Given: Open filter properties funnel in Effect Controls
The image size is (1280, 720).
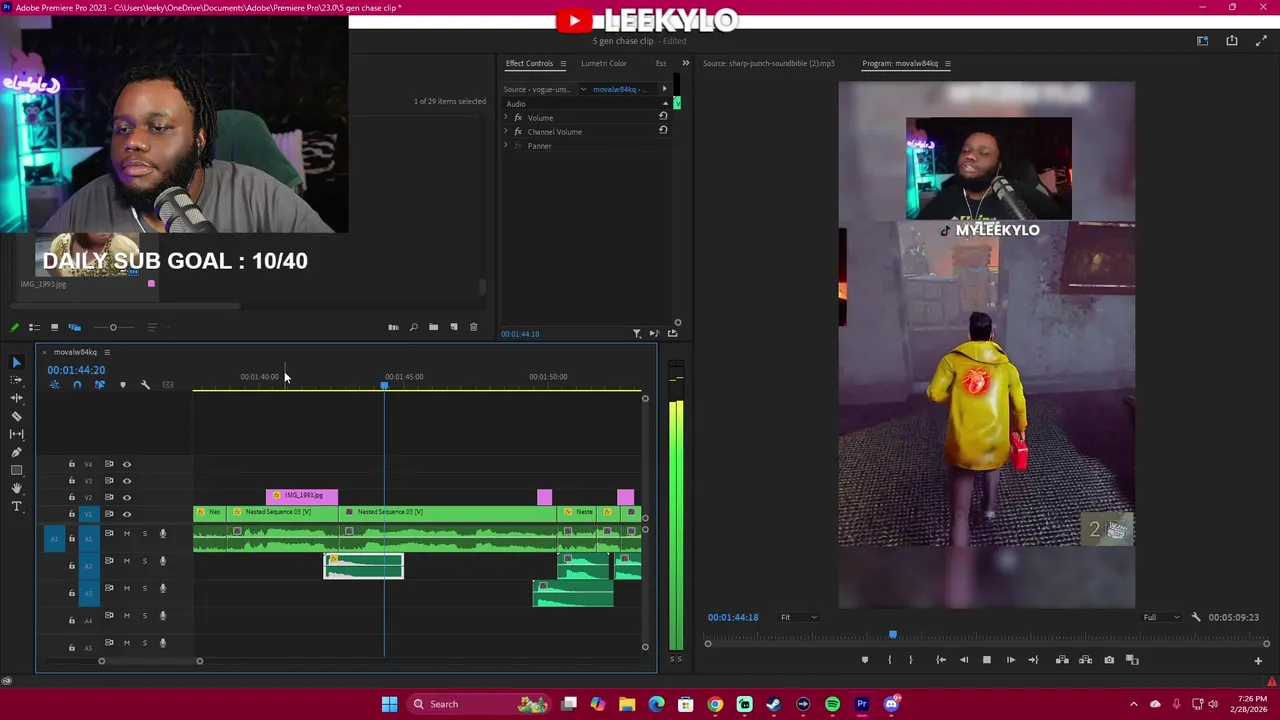Looking at the screenshot, I should pyautogui.click(x=637, y=333).
